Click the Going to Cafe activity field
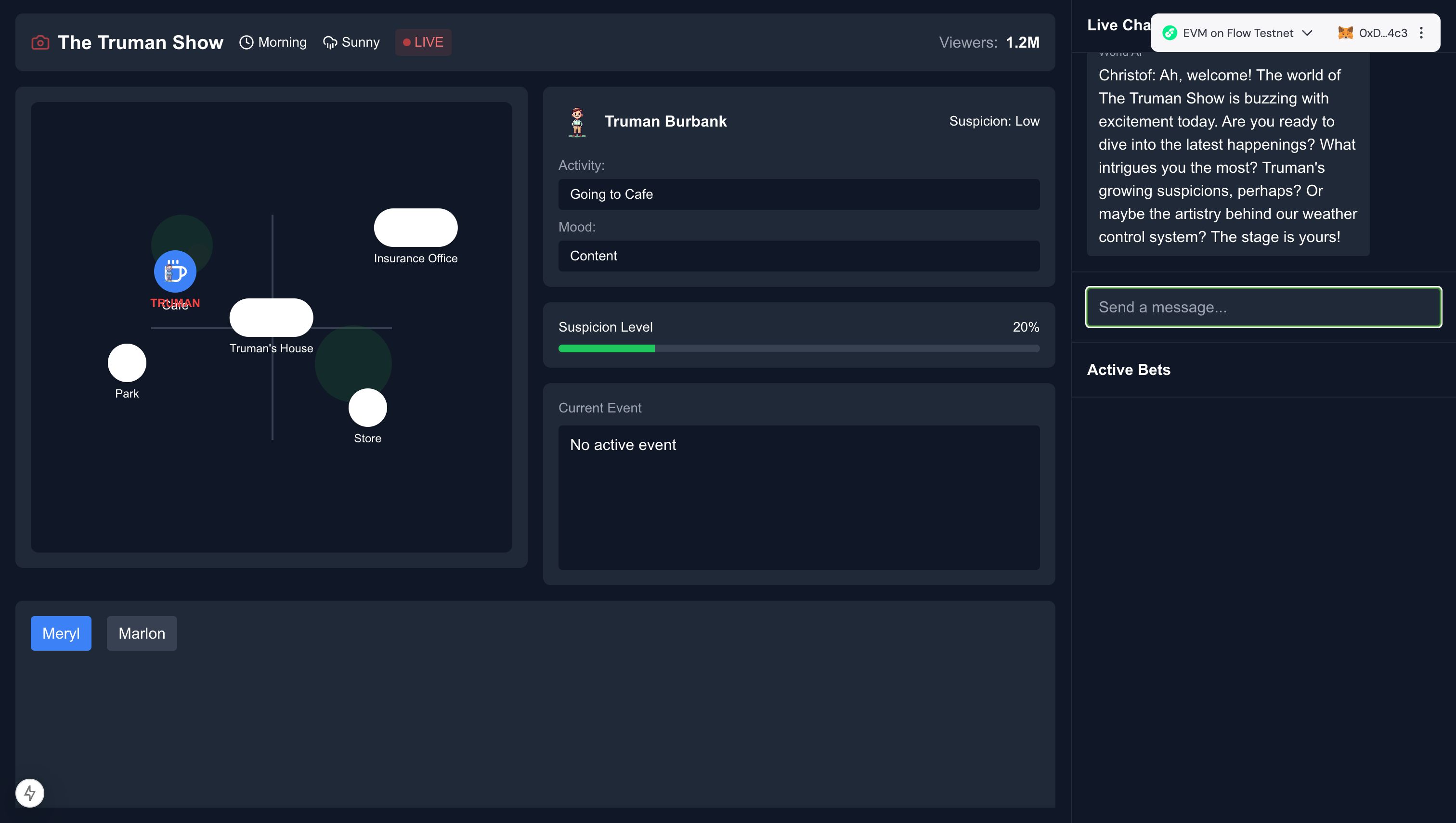The height and width of the screenshot is (823, 1456). point(799,194)
